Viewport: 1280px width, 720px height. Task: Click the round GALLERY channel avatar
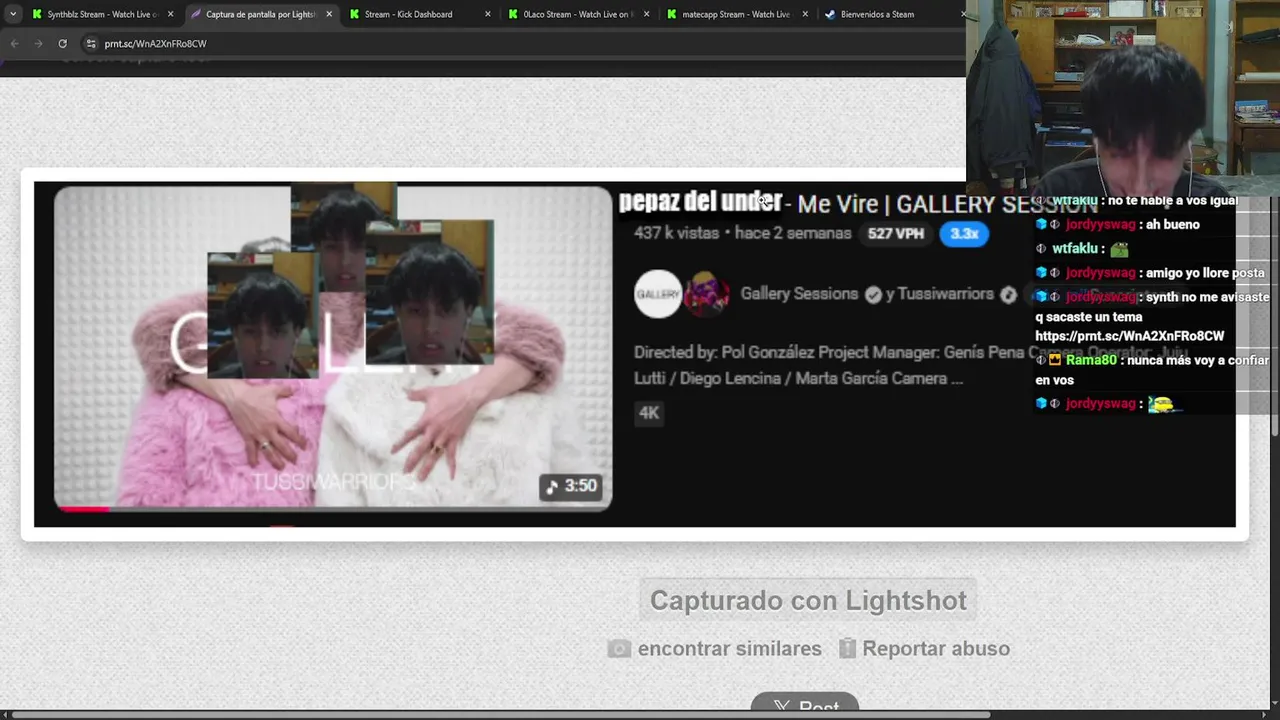pos(657,294)
